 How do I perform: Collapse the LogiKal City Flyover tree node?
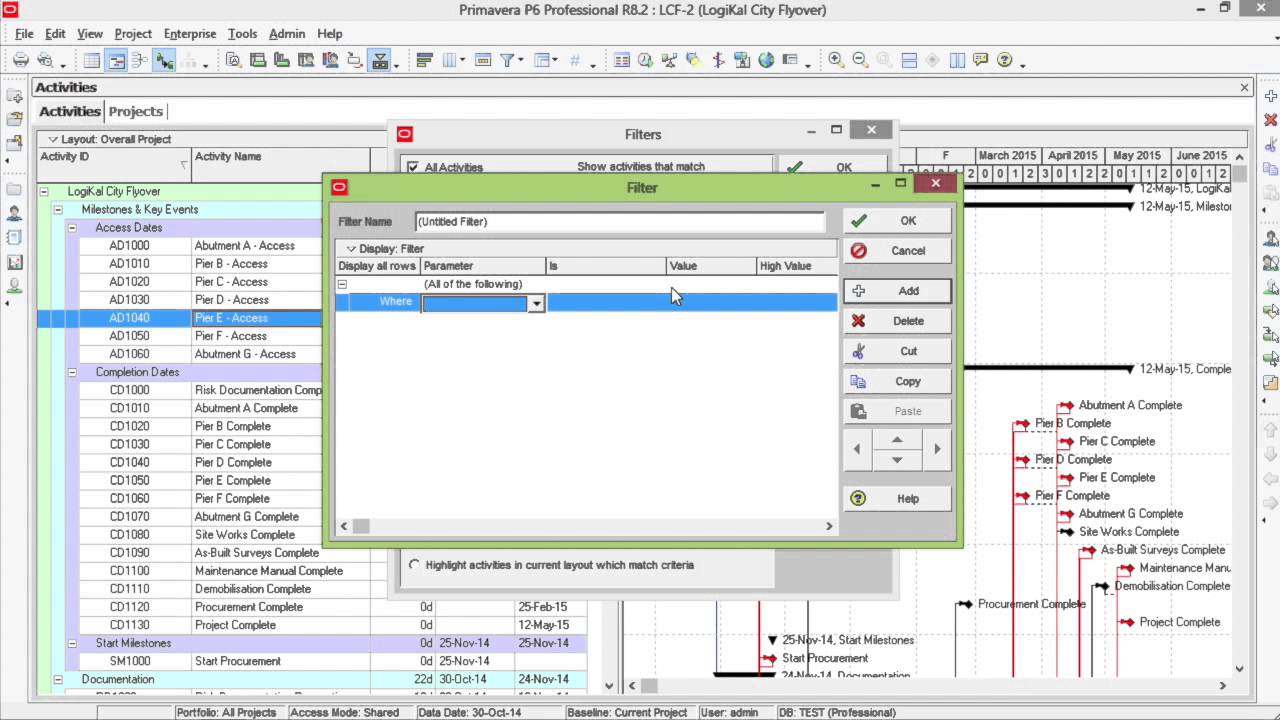43,191
